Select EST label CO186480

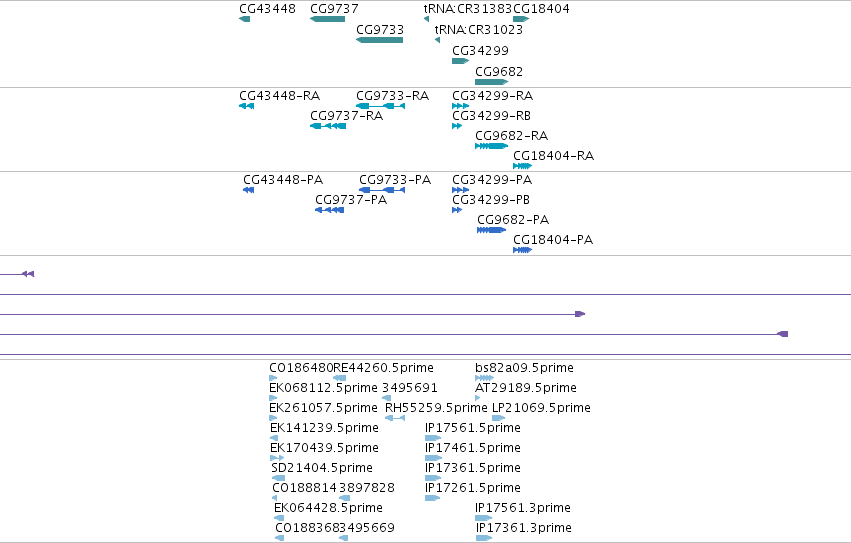pyautogui.click(x=301, y=368)
